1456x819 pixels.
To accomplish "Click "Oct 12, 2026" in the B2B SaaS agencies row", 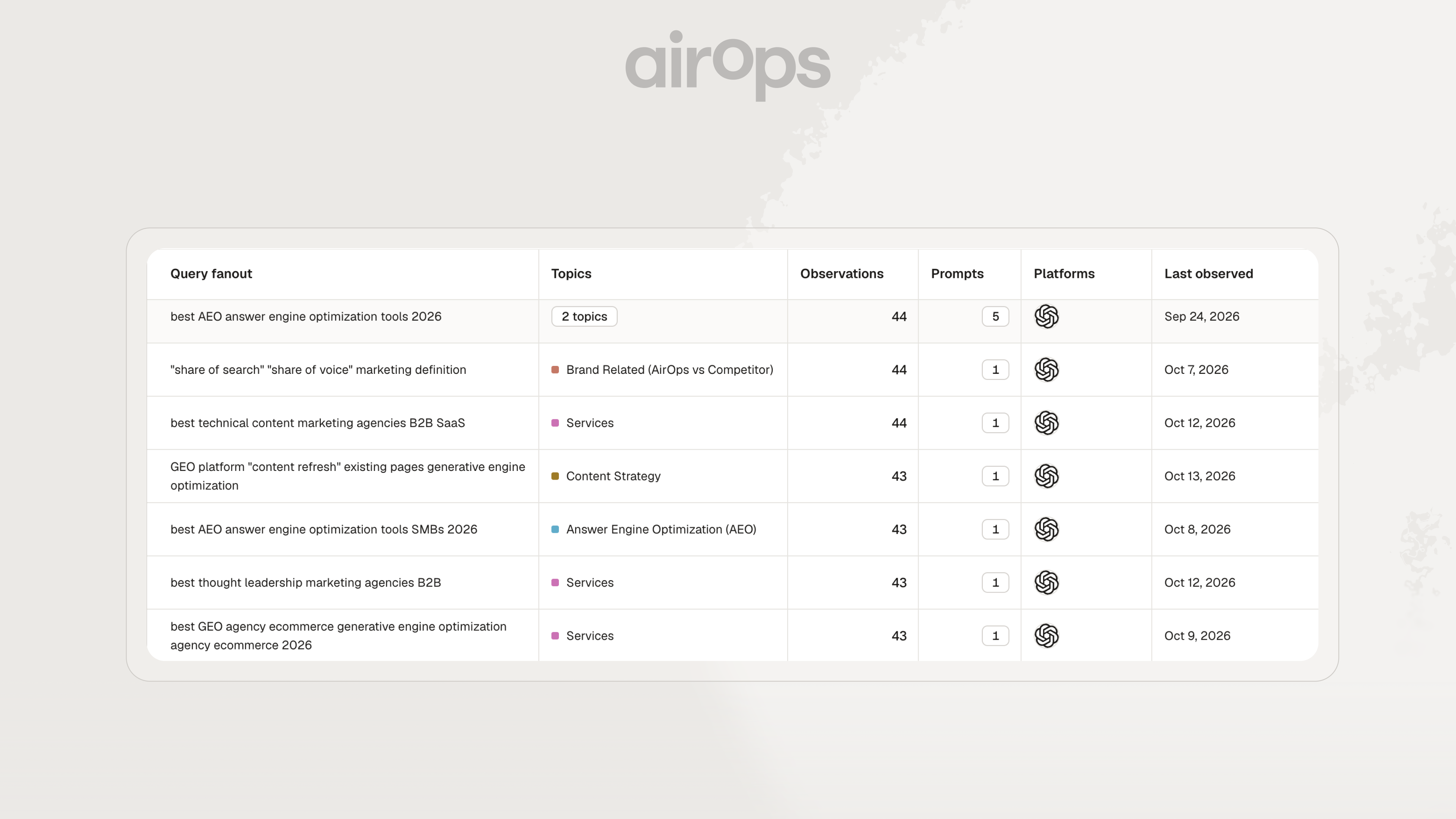I will click(x=1199, y=423).
